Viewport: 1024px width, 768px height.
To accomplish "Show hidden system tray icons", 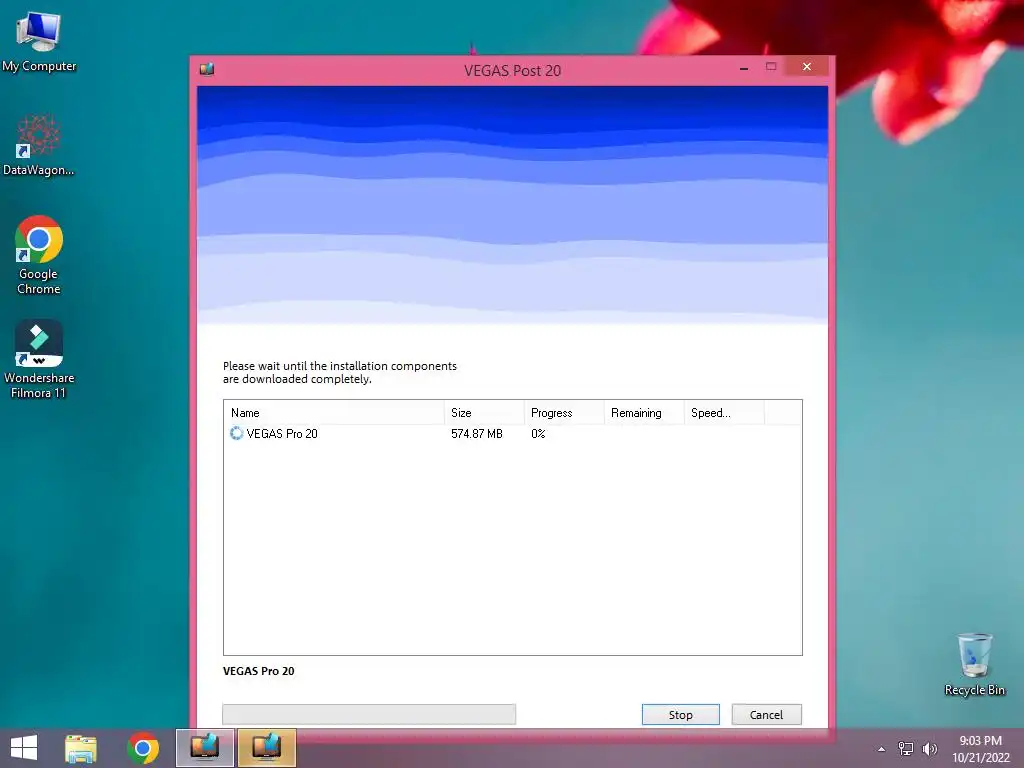I will (882, 749).
